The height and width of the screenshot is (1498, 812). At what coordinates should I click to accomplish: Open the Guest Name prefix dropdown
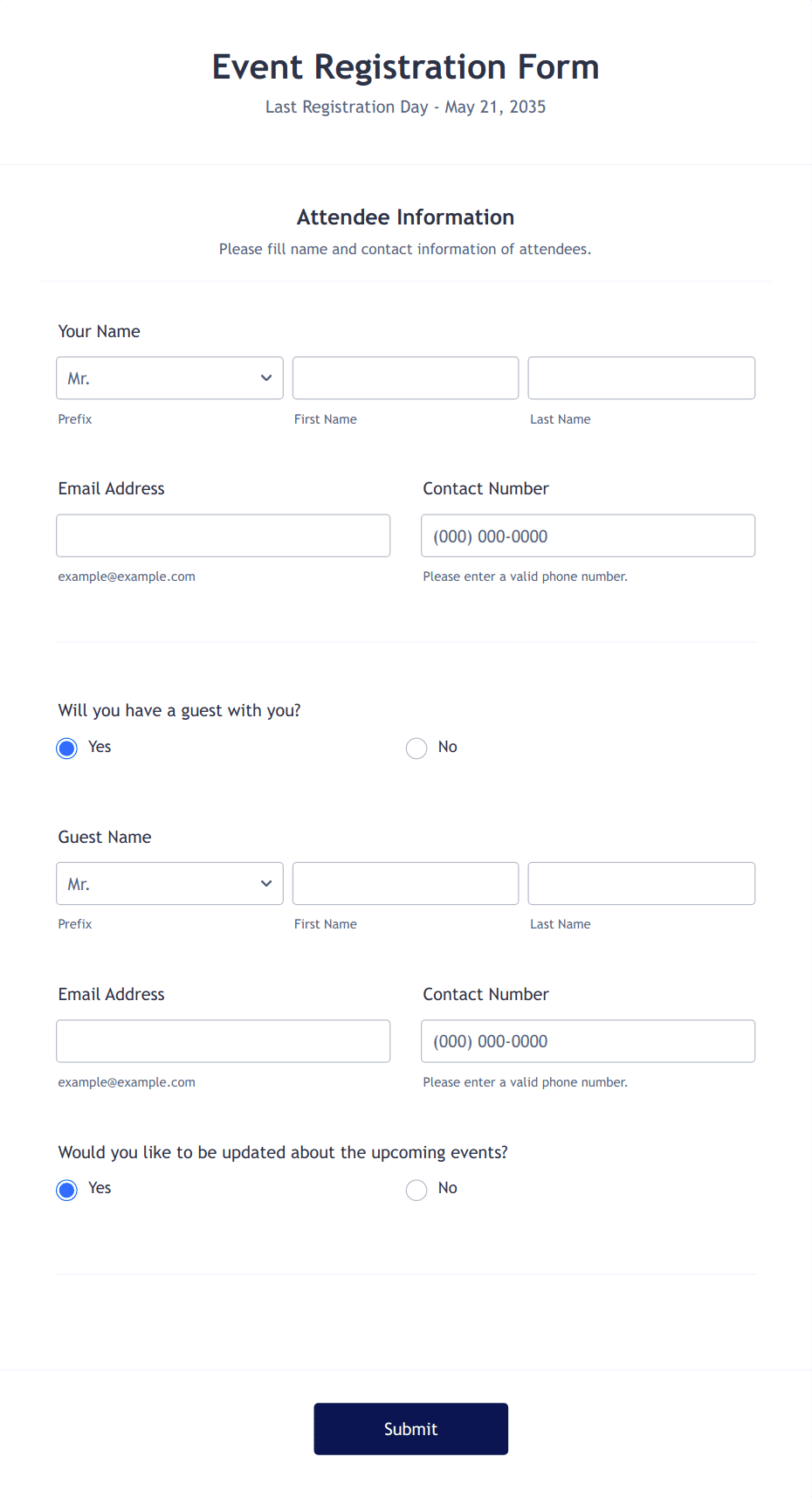click(169, 883)
